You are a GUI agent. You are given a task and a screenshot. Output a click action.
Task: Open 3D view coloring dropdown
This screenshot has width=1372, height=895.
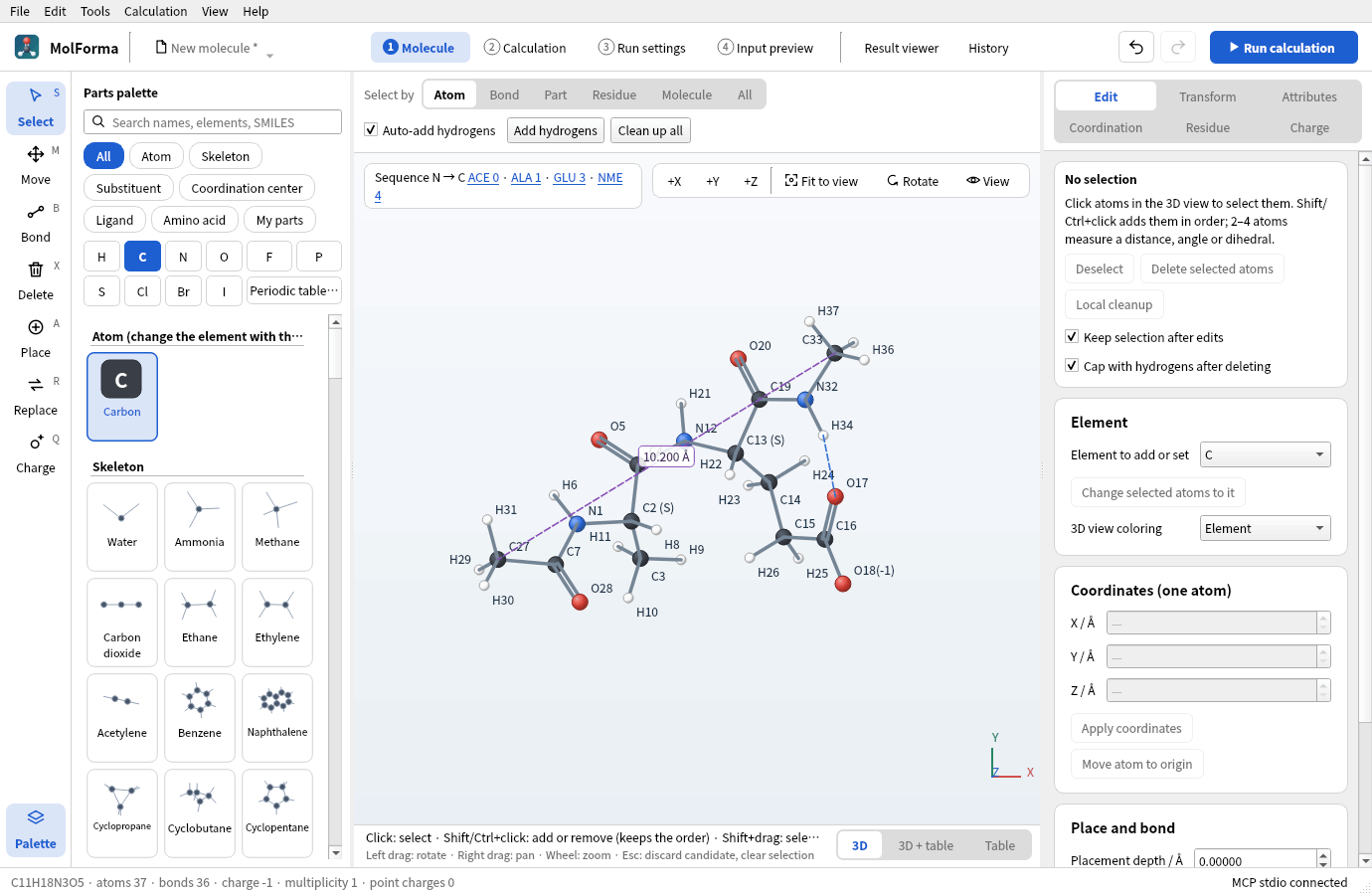coord(1265,528)
